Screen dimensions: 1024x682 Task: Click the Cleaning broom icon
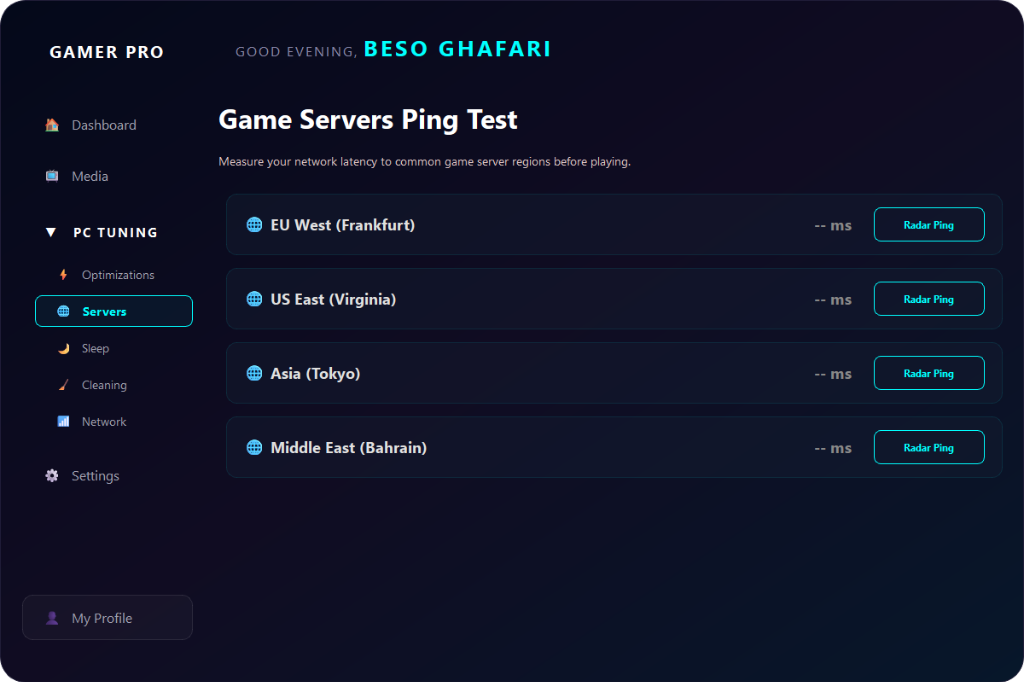pyautogui.click(x=64, y=385)
